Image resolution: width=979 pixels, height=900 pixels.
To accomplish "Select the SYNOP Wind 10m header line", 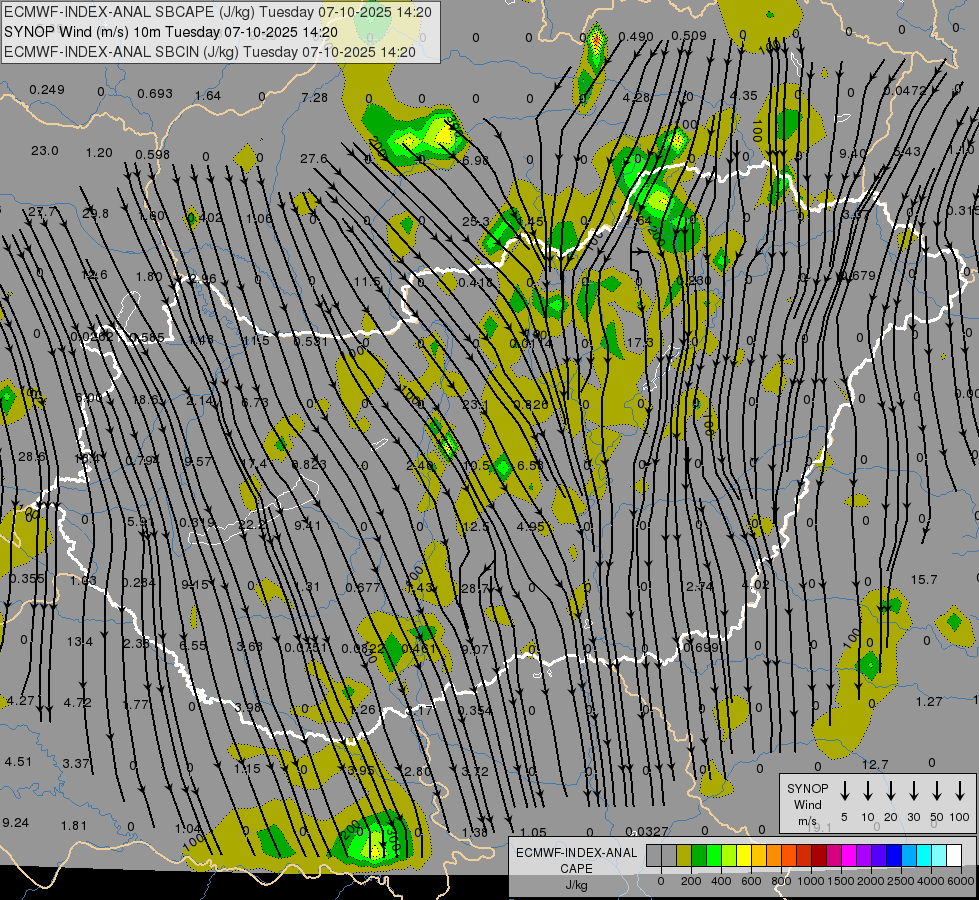I will pyautogui.click(x=170, y=32).
